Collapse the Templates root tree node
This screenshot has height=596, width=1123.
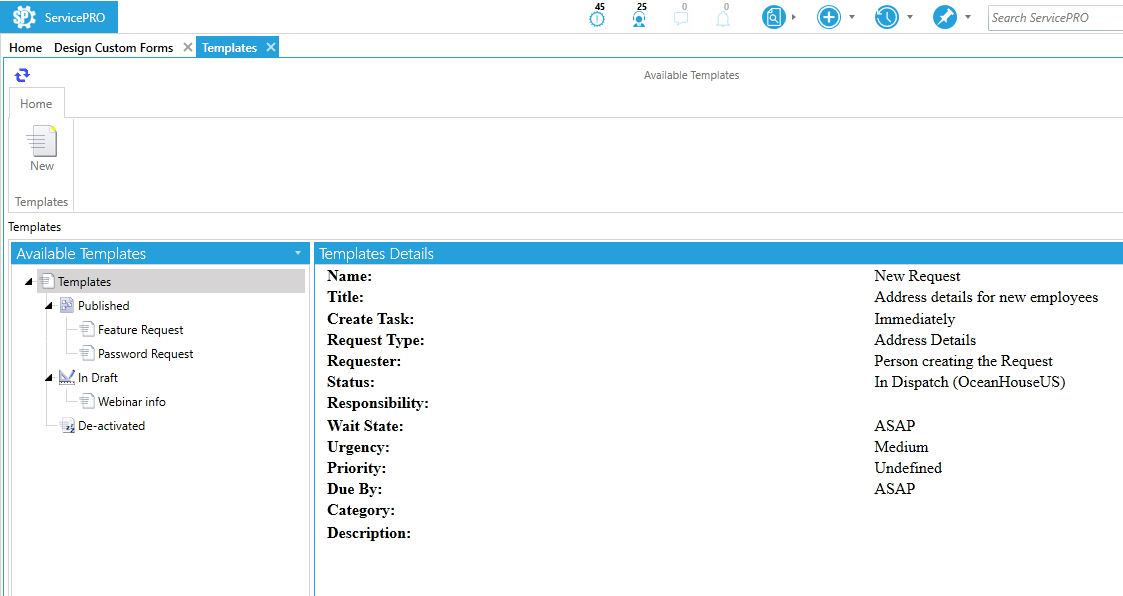29,282
